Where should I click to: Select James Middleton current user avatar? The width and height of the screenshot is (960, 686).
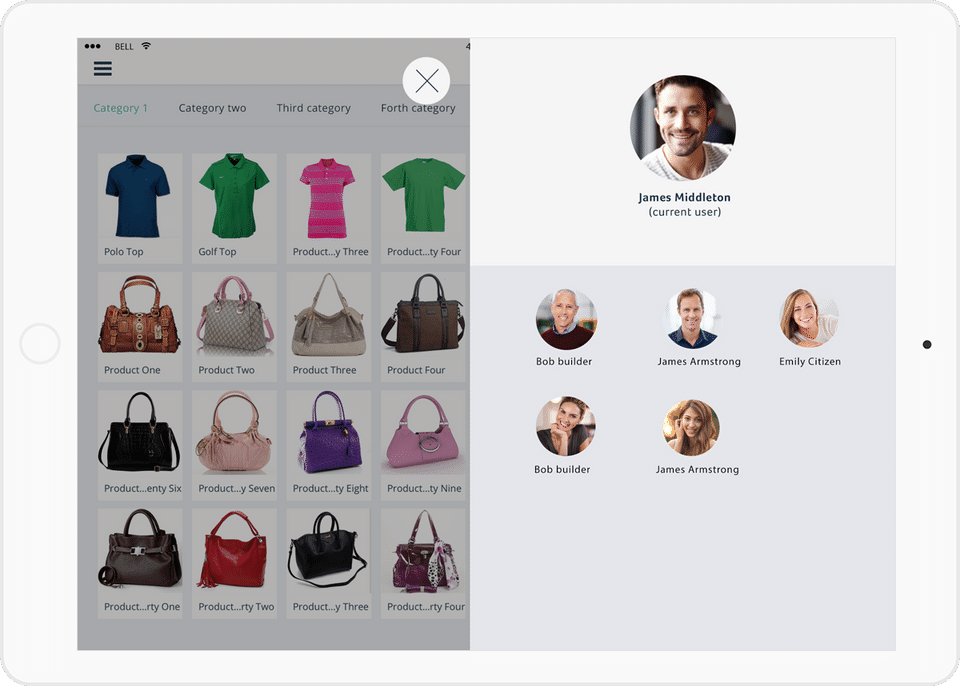[683, 128]
